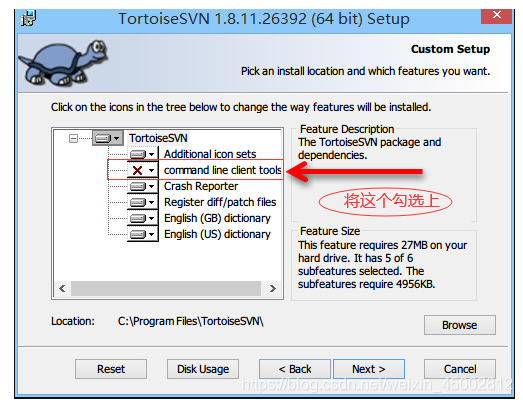Open Additional icon sets feature dropdown
This screenshot has width=523, height=403.
142,154
